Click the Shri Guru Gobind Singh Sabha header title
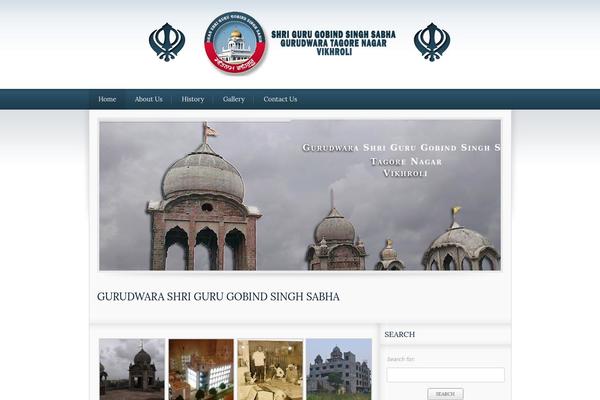The image size is (600, 400). tap(333, 43)
